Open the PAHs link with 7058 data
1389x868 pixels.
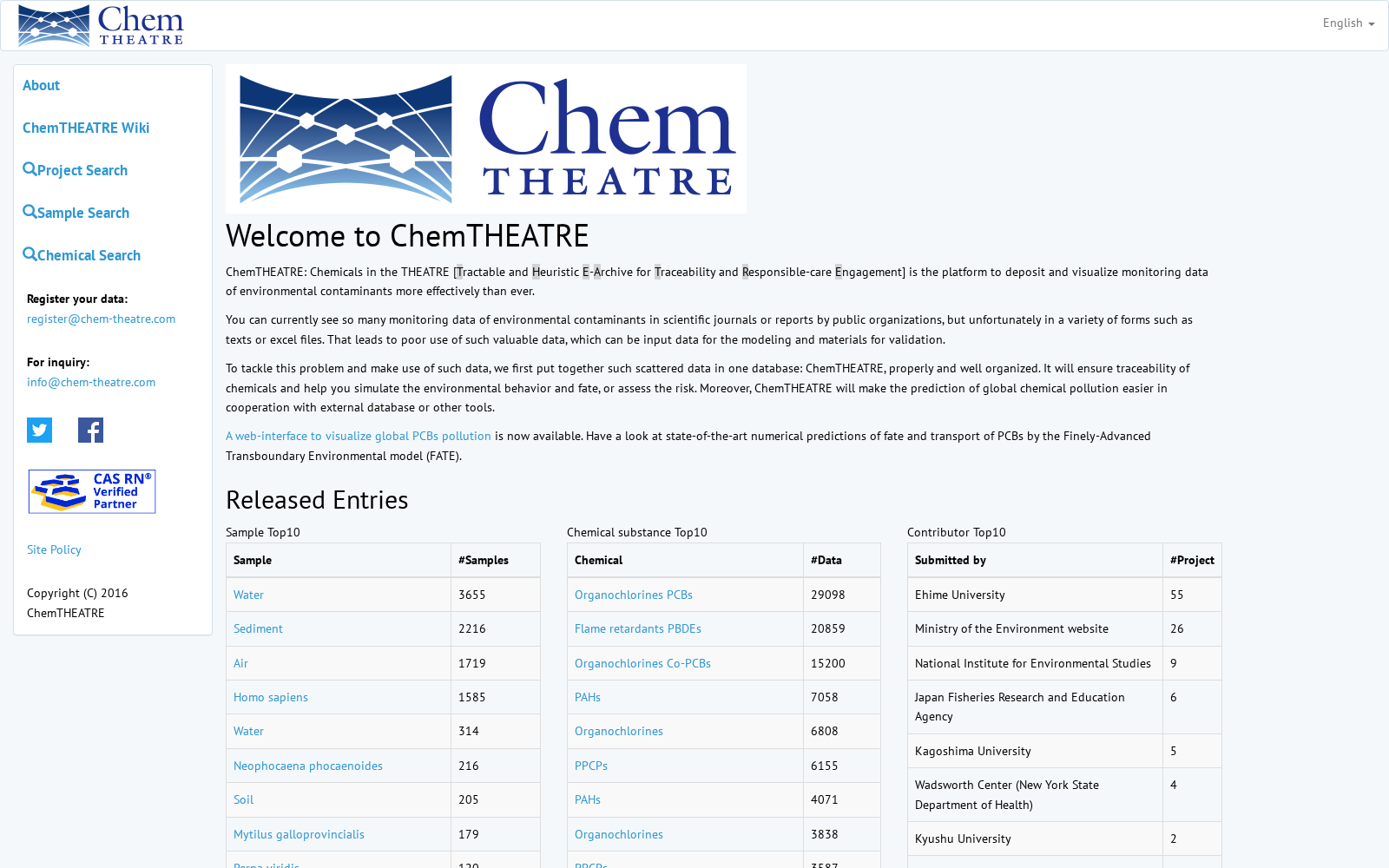(588, 697)
